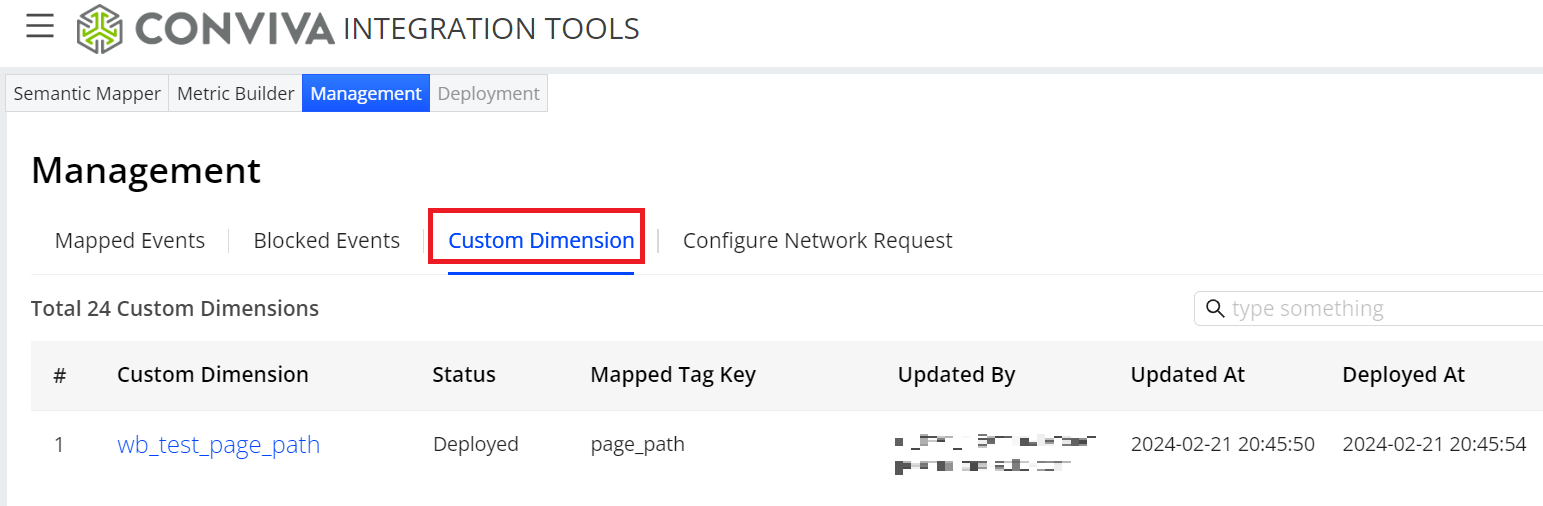This screenshot has width=1543, height=506.
Task: Click the Status column header
Action: coord(464,375)
